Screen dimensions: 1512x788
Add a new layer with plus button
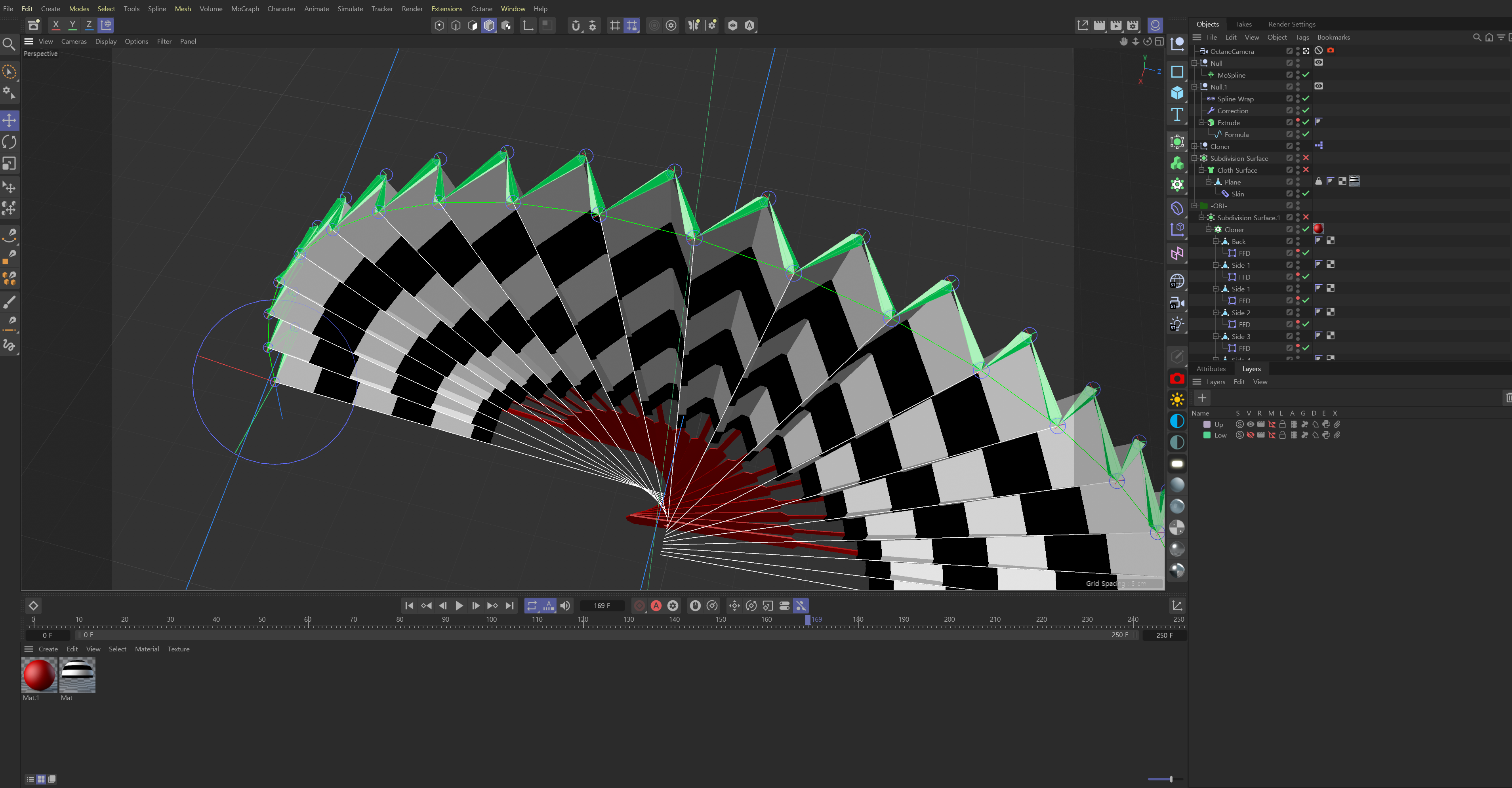tap(1202, 398)
